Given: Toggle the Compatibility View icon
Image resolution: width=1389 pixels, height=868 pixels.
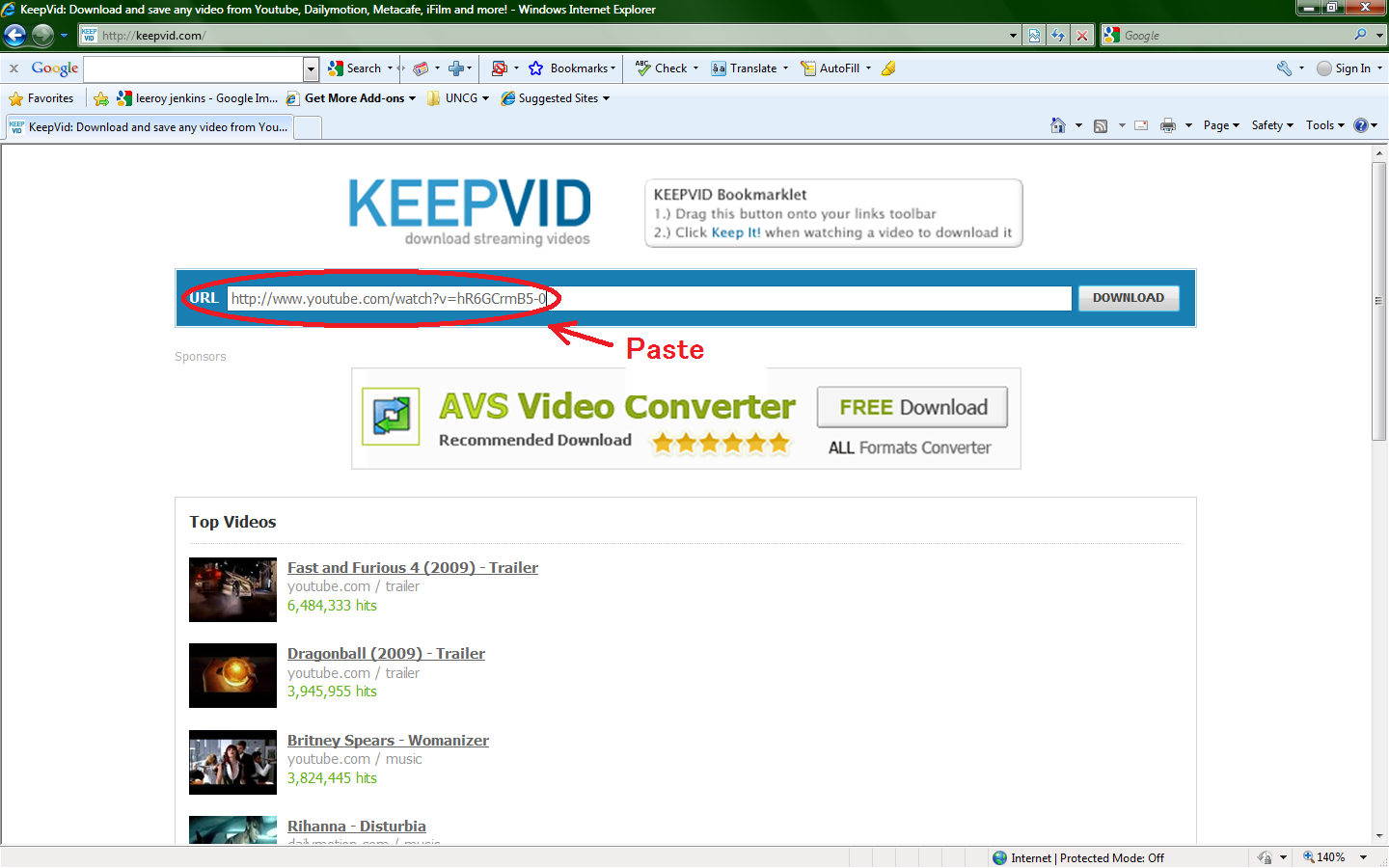Looking at the screenshot, I should [x=1034, y=36].
